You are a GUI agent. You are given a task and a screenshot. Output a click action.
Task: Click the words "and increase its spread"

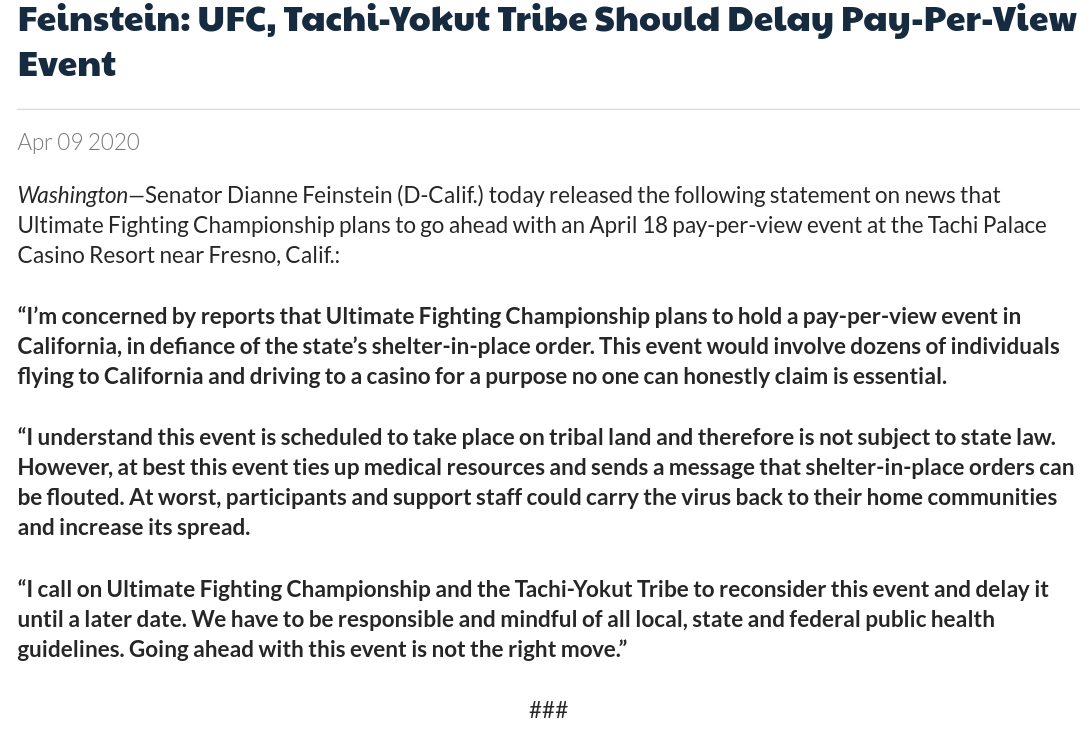(134, 527)
